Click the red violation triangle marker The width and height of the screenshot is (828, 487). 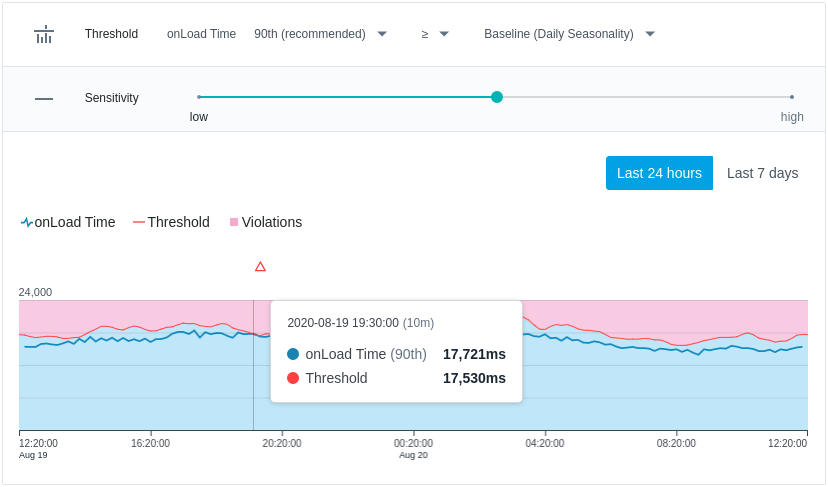260,267
